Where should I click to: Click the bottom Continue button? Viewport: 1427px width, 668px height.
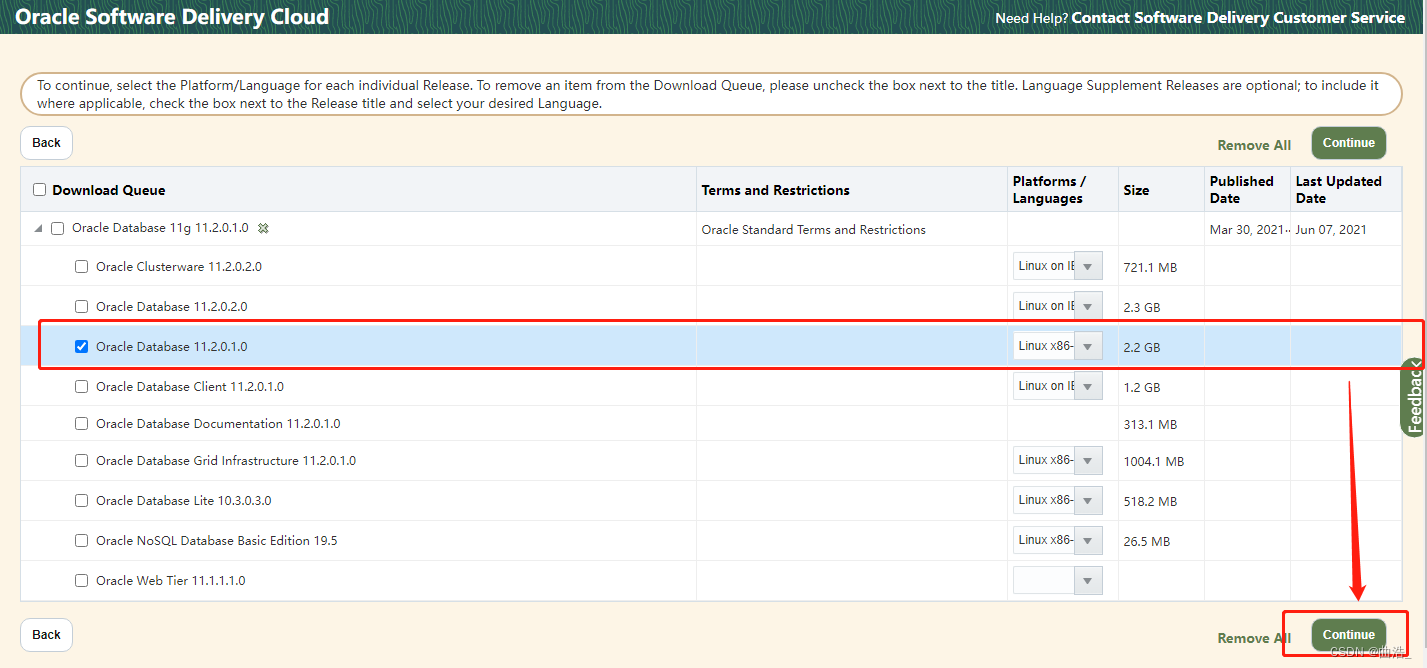(1349, 635)
